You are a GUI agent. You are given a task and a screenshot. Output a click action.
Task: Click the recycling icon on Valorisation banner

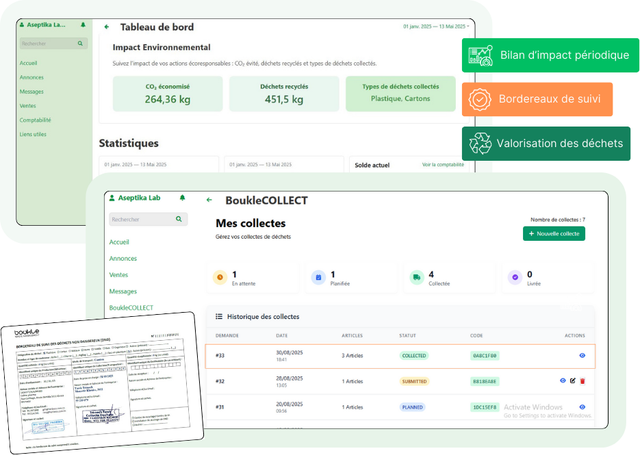click(x=480, y=143)
